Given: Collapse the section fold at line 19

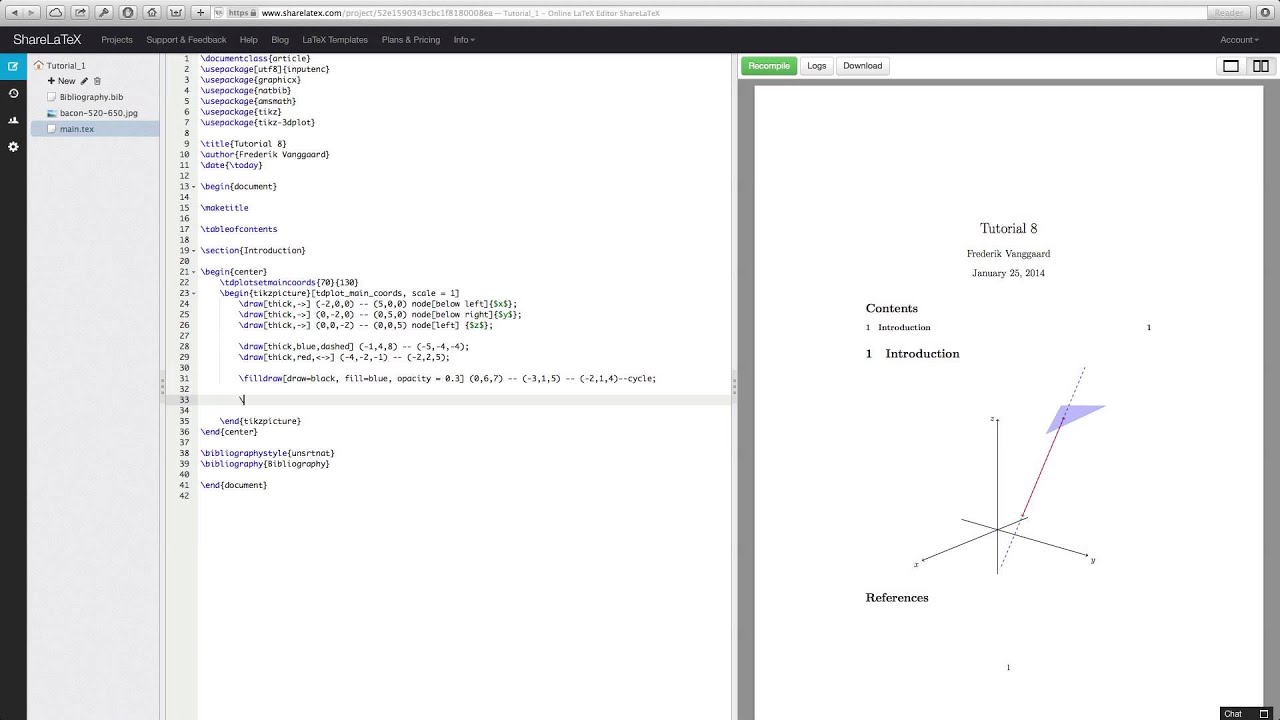Looking at the screenshot, I should (x=194, y=251).
